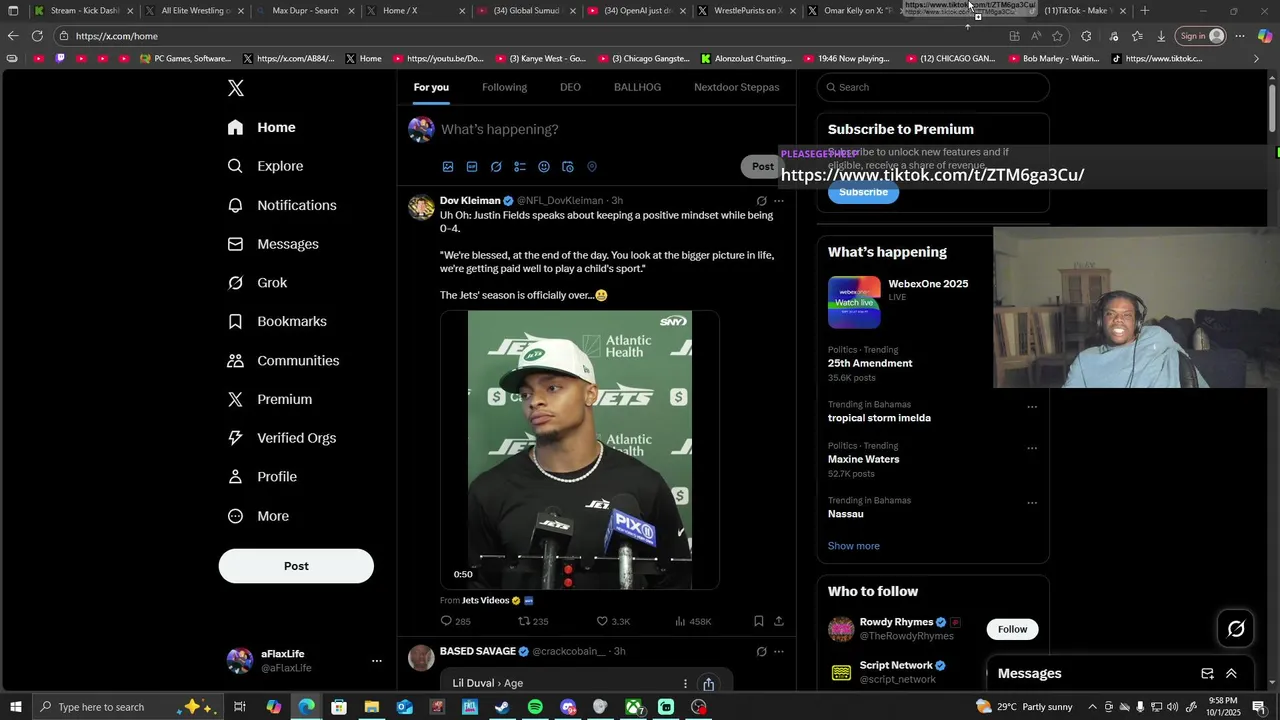
Task: Open new browser tab with plus button
Action: [x=1145, y=11]
